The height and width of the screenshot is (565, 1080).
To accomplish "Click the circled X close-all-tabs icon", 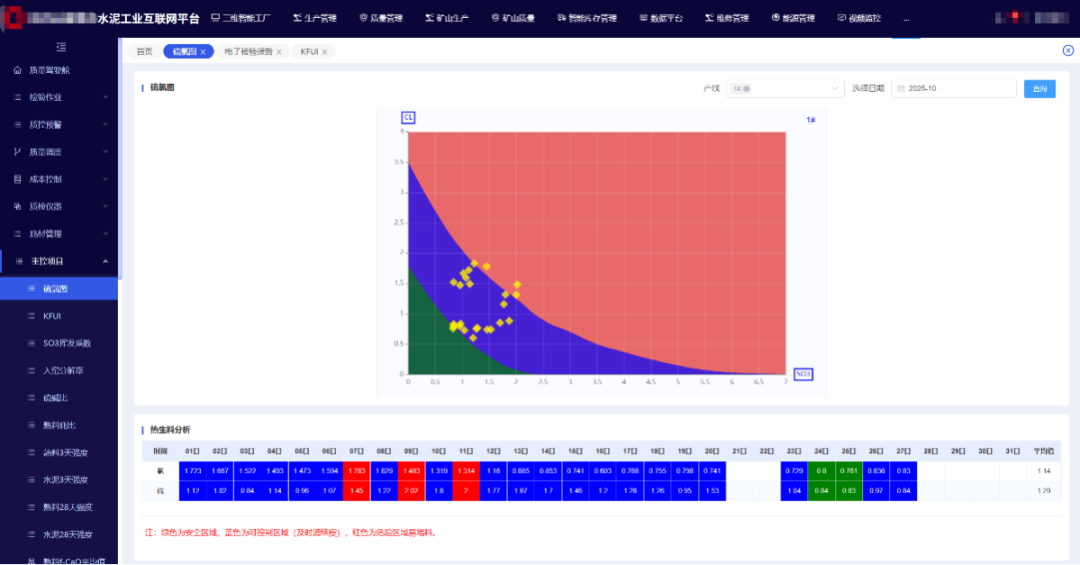I will click(1068, 51).
